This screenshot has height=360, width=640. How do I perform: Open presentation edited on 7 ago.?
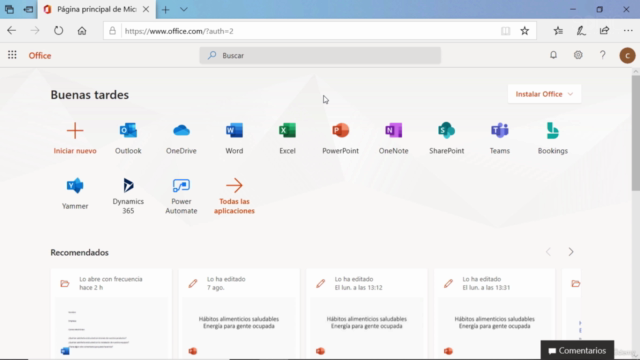point(239,313)
